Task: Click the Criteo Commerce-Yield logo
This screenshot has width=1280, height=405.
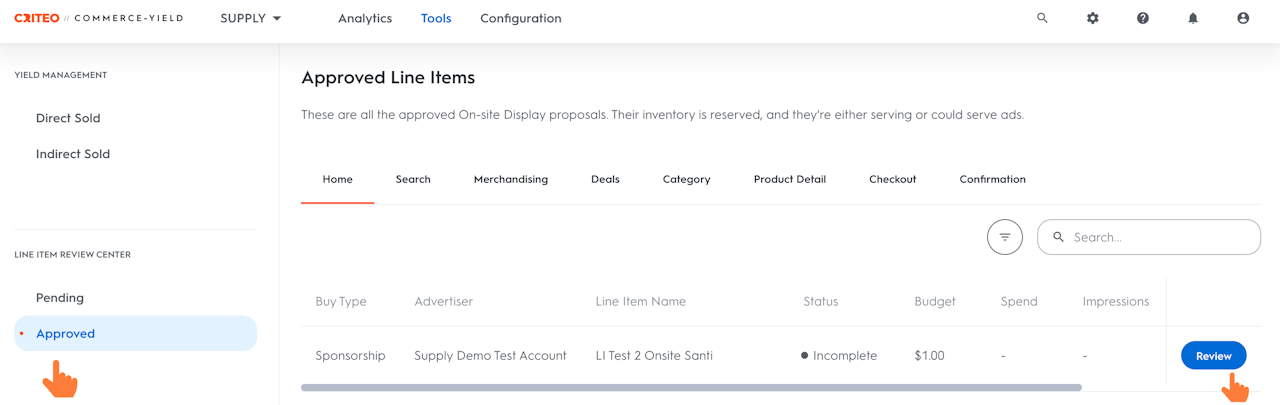Action: tap(98, 18)
